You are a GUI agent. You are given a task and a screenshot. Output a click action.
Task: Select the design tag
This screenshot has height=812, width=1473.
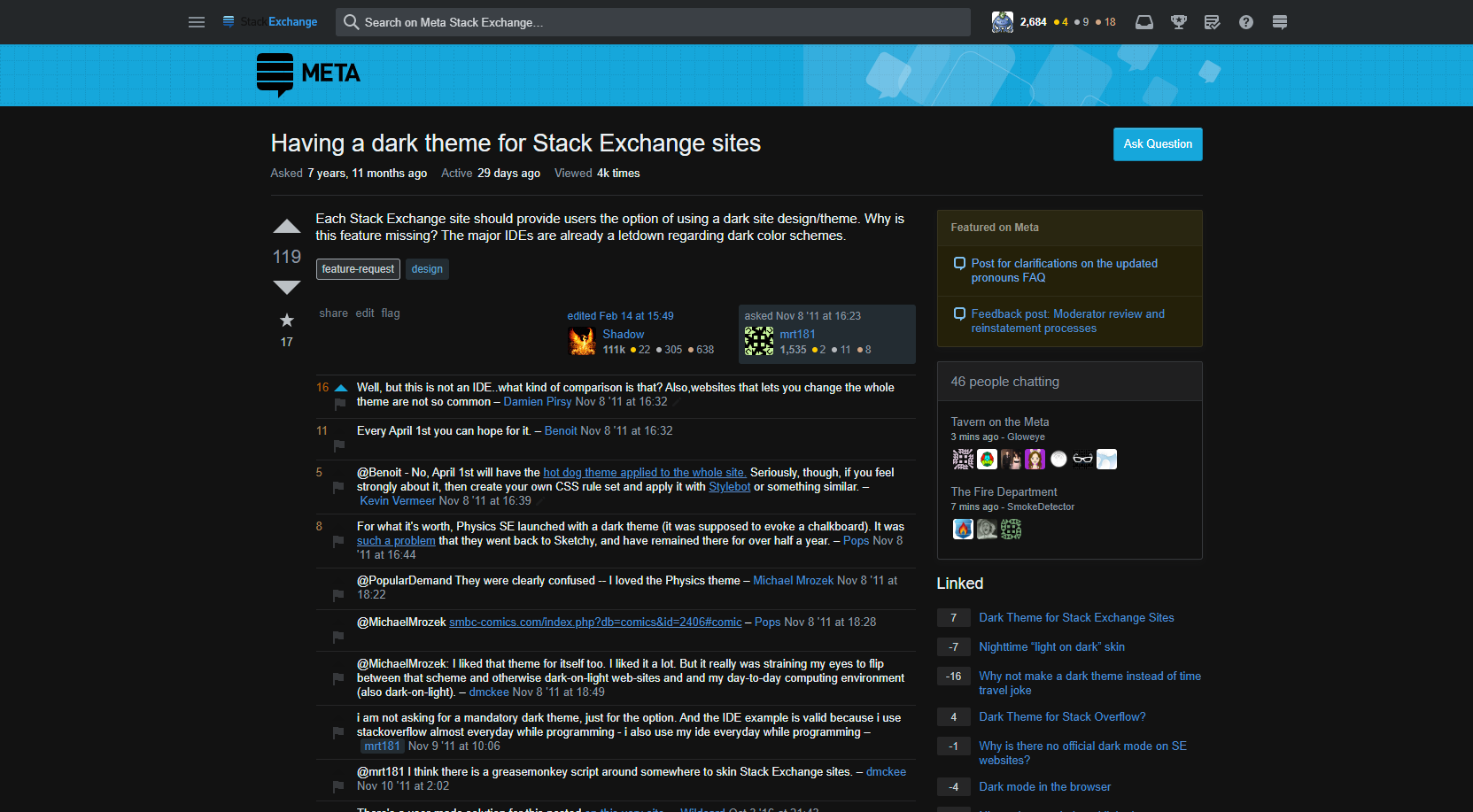click(427, 269)
